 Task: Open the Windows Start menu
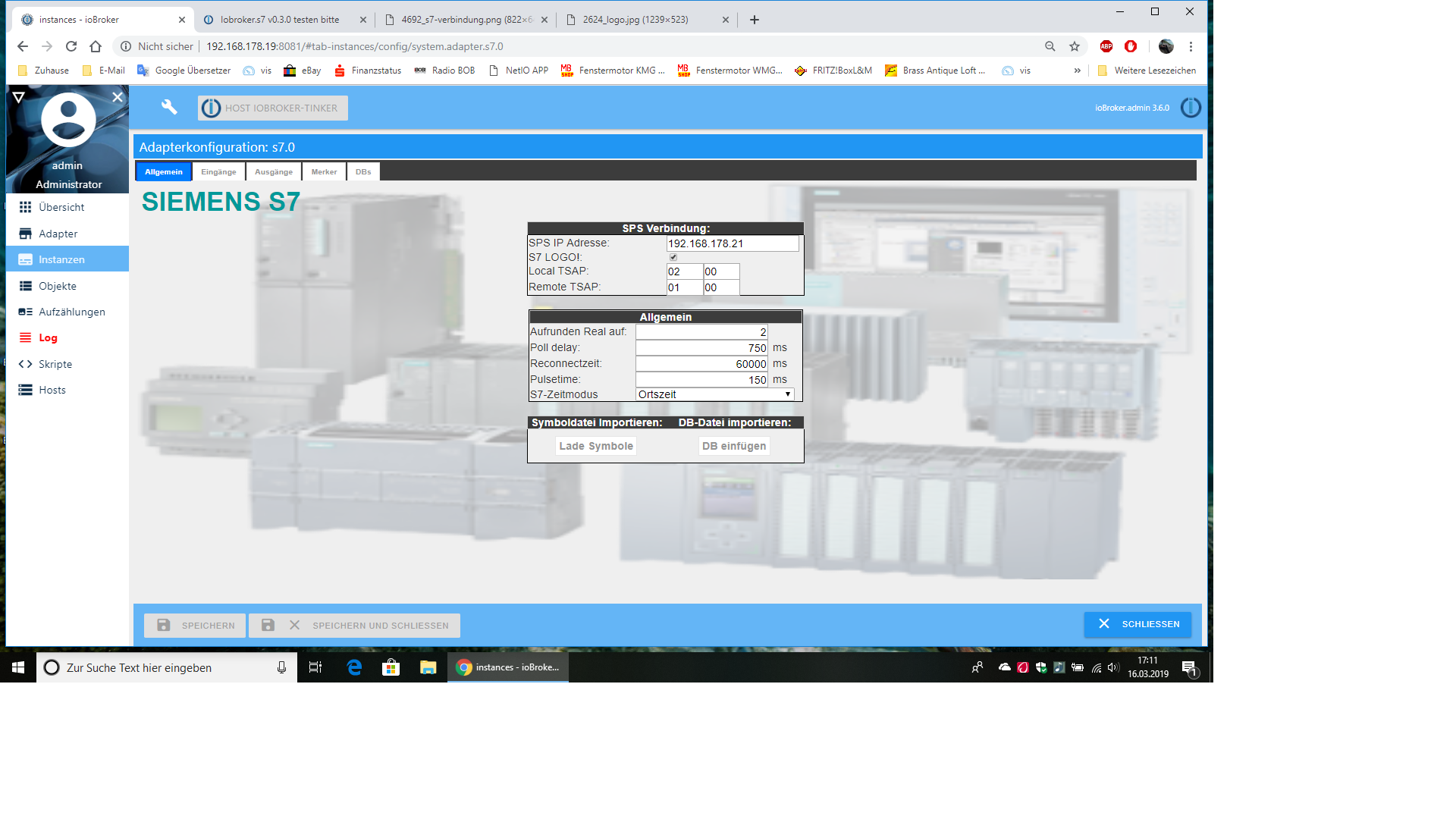(x=18, y=667)
